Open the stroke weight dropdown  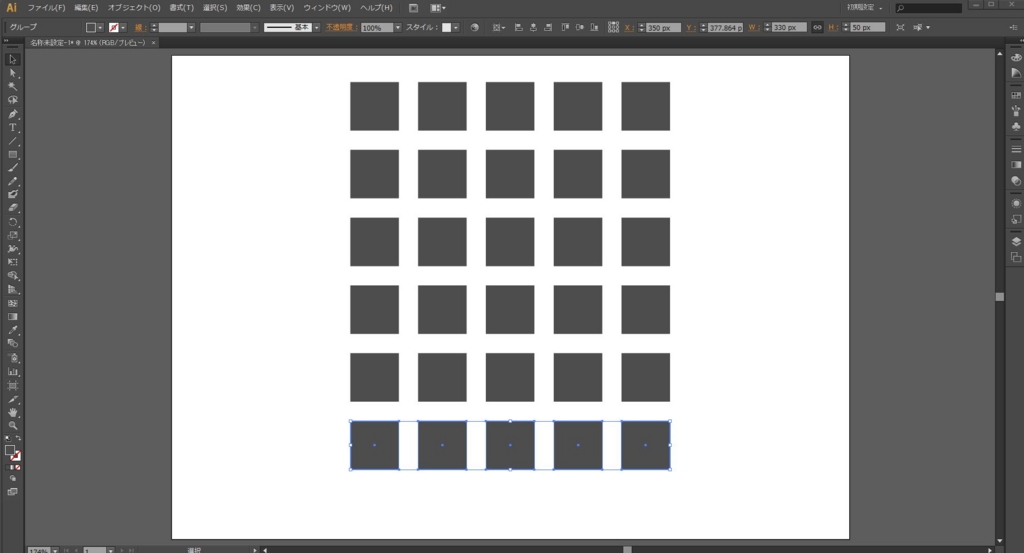tap(191, 27)
